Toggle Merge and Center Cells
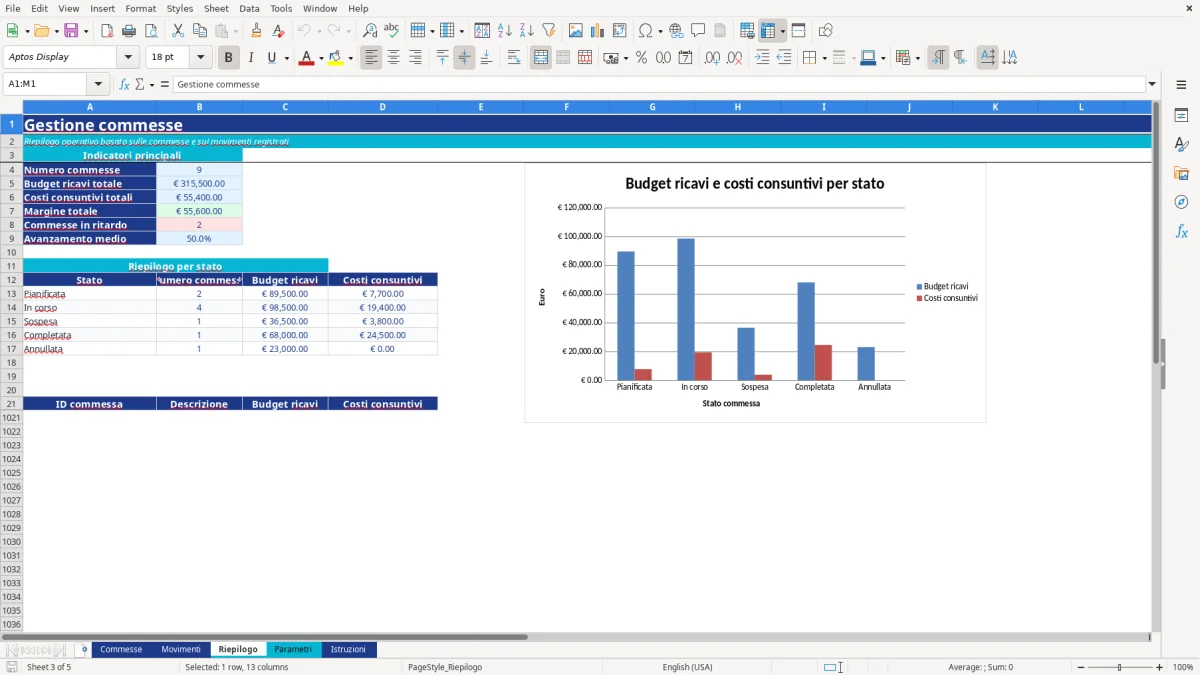The image size is (1200, 675). (x=541, y=58)
